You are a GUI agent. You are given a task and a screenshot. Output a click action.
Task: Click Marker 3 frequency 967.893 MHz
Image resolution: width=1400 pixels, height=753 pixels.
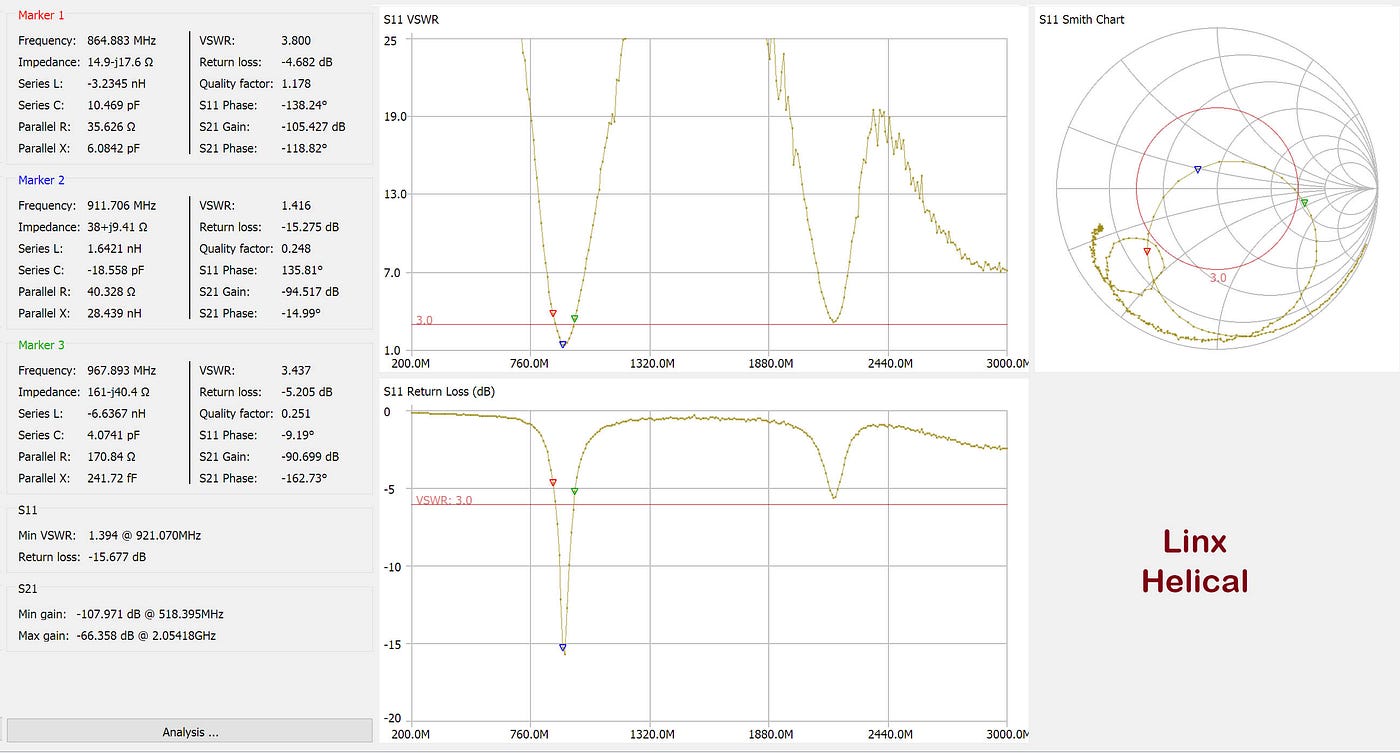122,371
